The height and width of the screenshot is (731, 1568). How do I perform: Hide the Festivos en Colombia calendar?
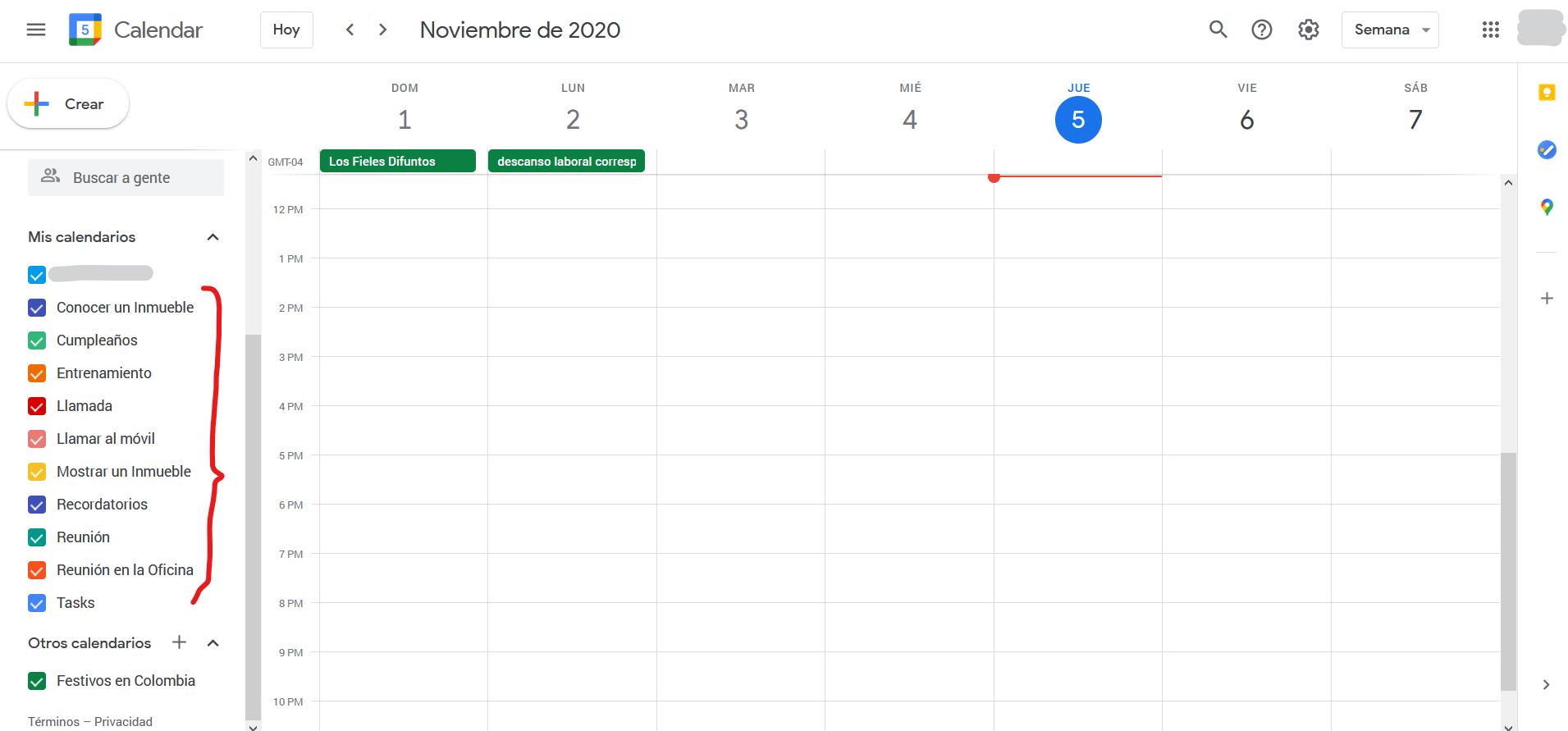coord(37,681)
